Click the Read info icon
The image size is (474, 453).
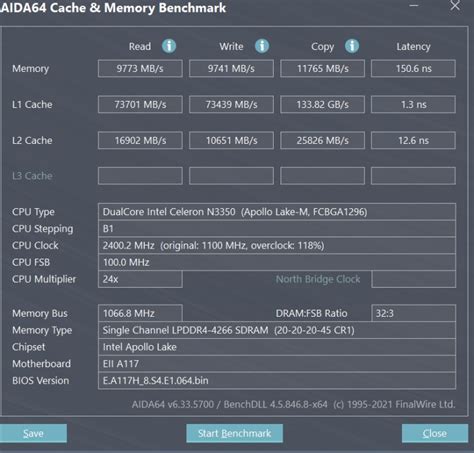169,46
